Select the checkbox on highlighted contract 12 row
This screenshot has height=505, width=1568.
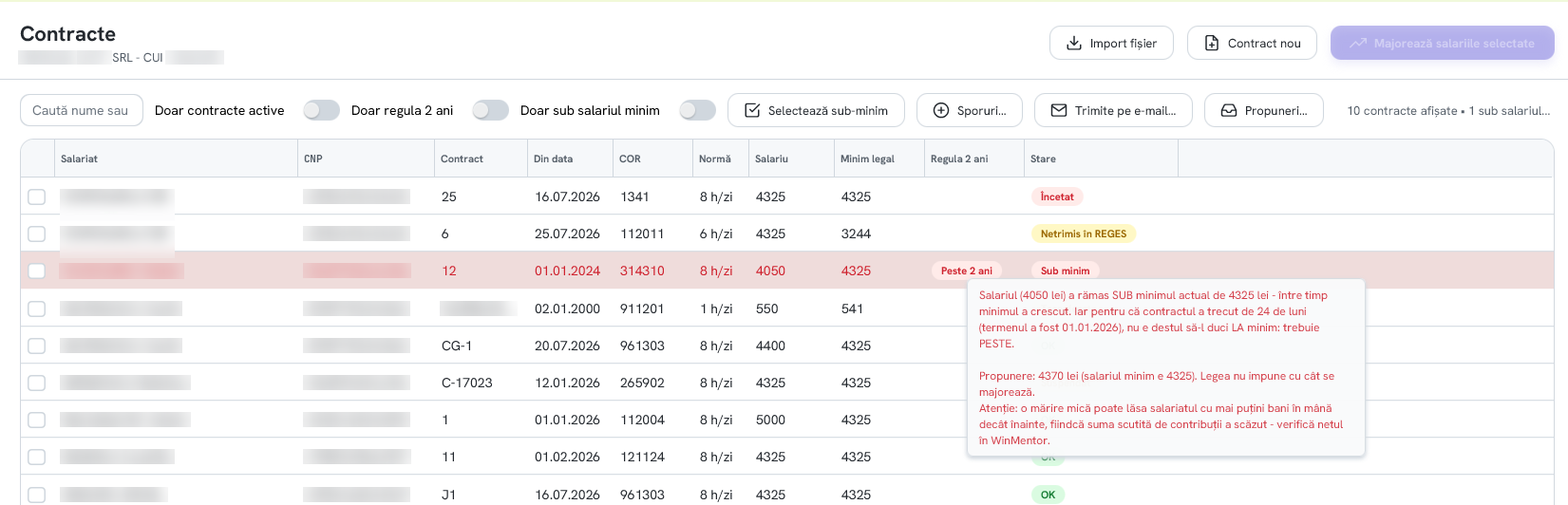pos(36,271)
